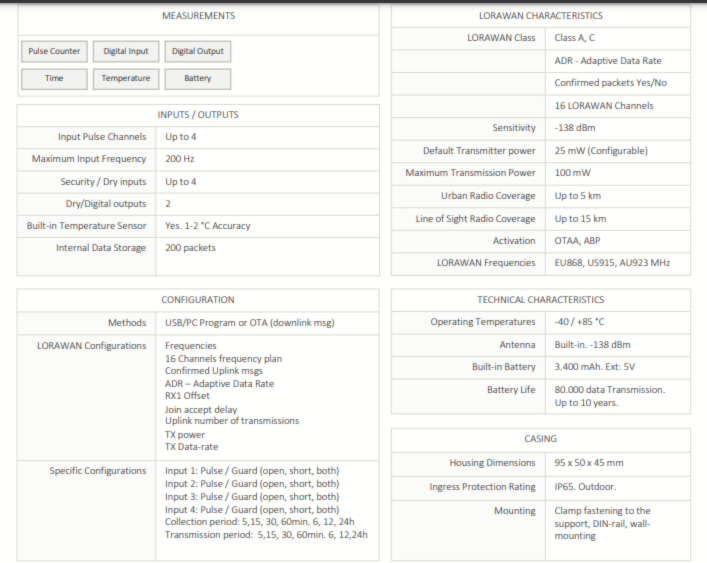
Task: Click the TECHNICAL CHARACTERISTICS heading
Action: [541, 300]
